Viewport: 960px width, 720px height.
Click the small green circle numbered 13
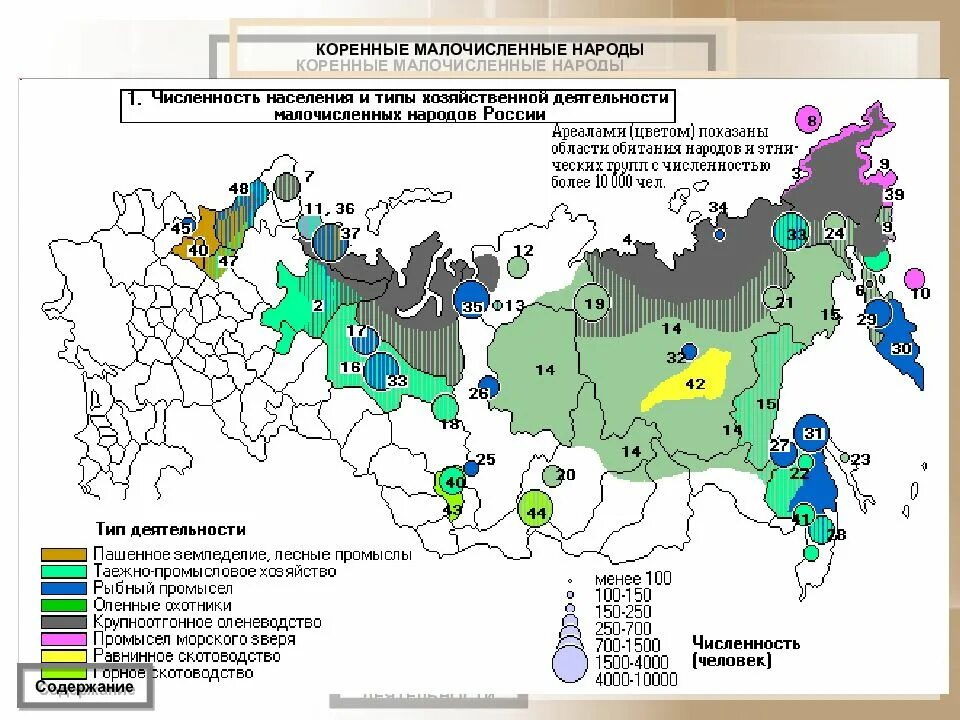(498, 305)
